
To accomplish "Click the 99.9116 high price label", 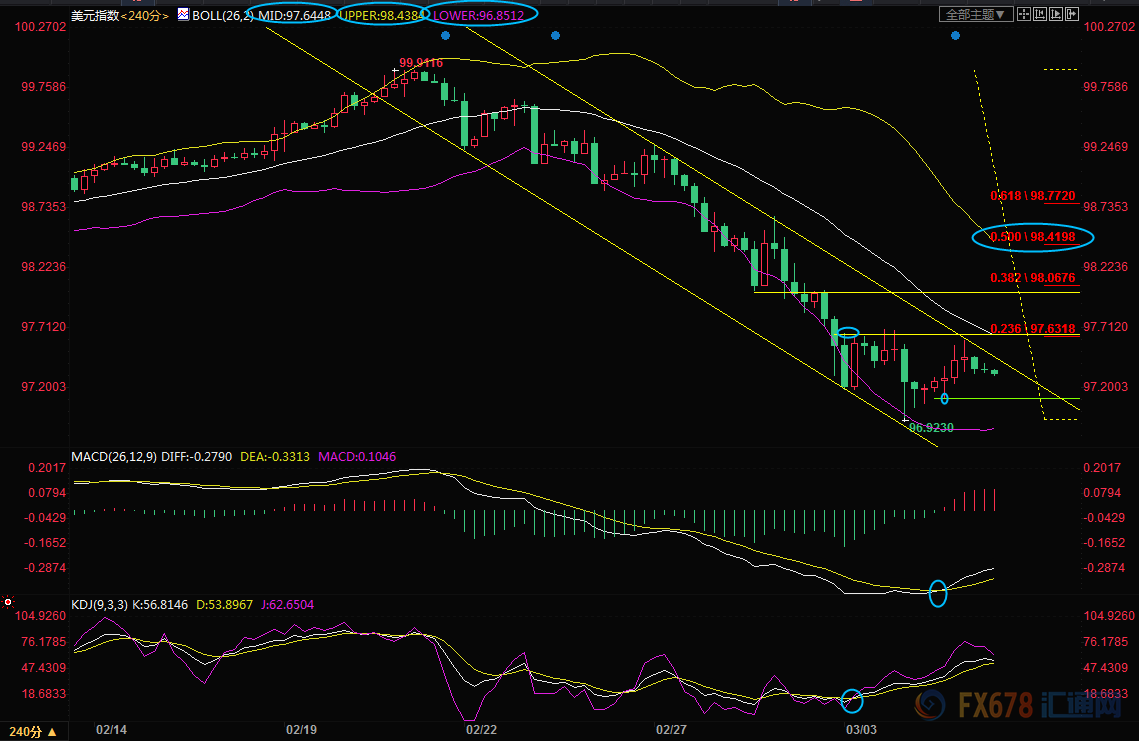I will (x=421, y=63).
